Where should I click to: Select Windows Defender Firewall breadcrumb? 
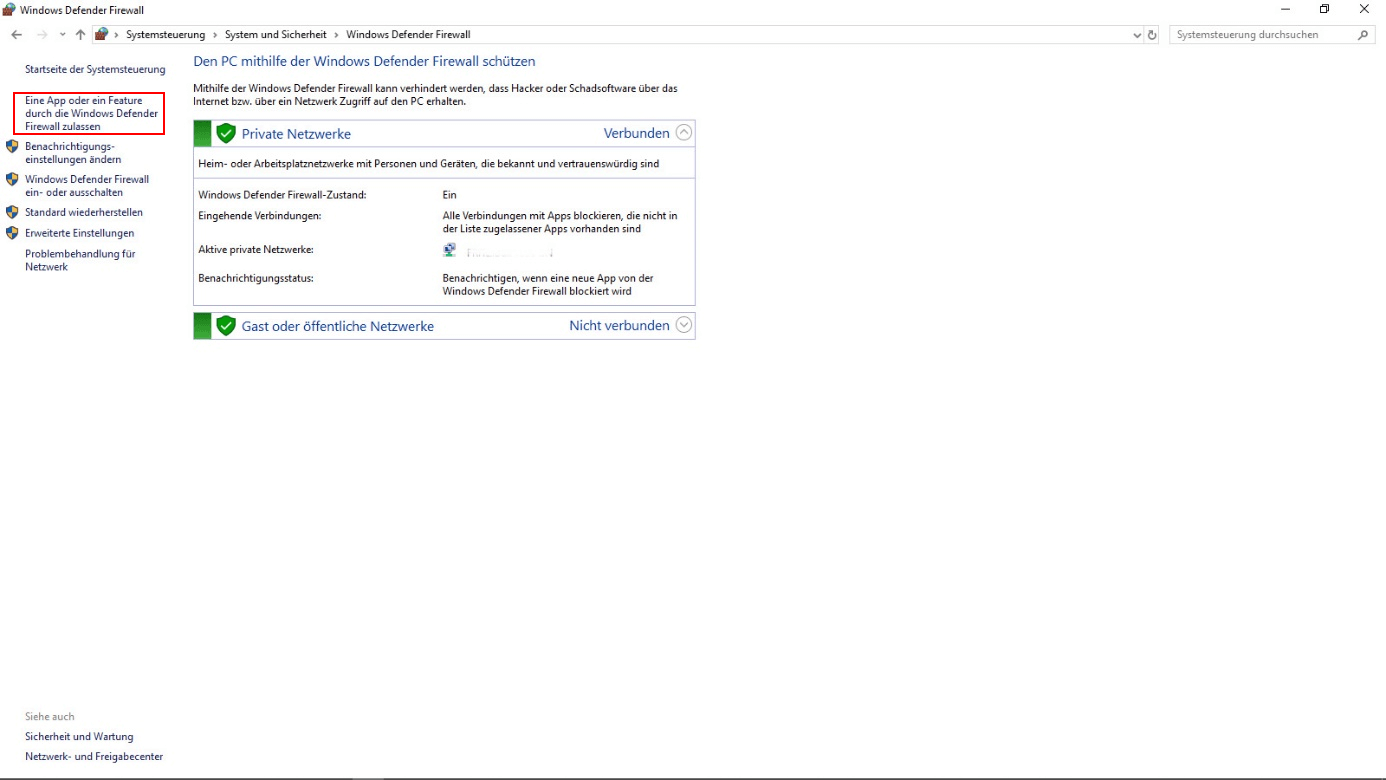[408, 35]
